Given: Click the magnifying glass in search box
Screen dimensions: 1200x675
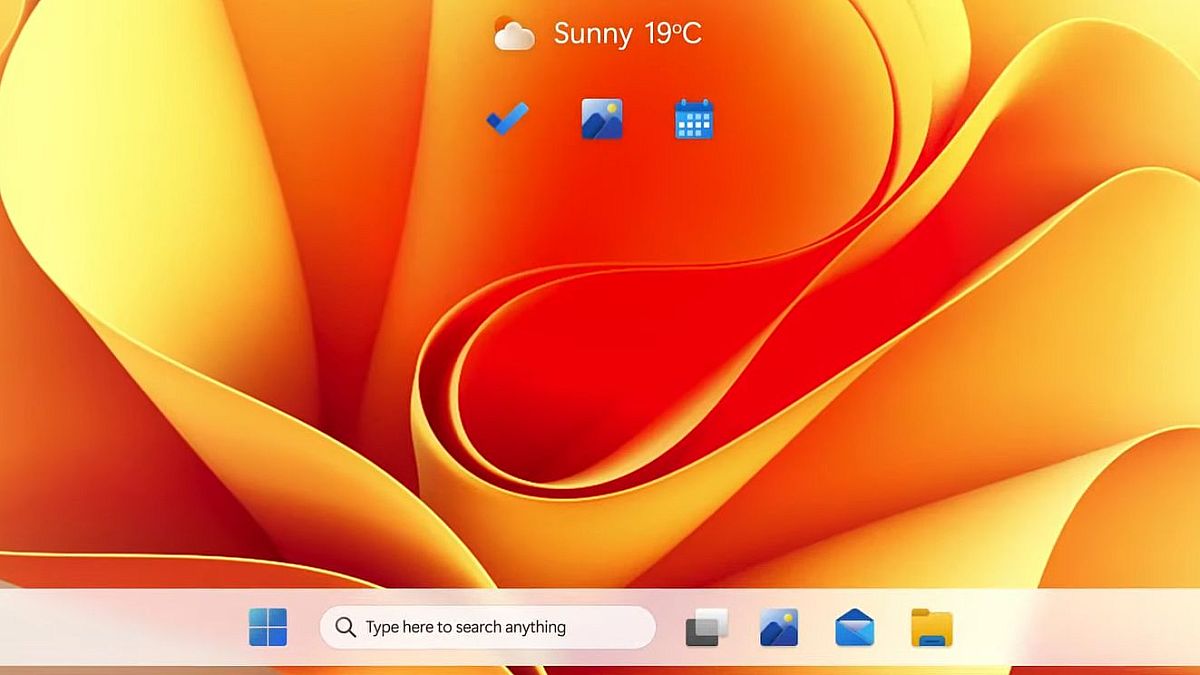Looking at the screenshot, I should pos(345,627).
